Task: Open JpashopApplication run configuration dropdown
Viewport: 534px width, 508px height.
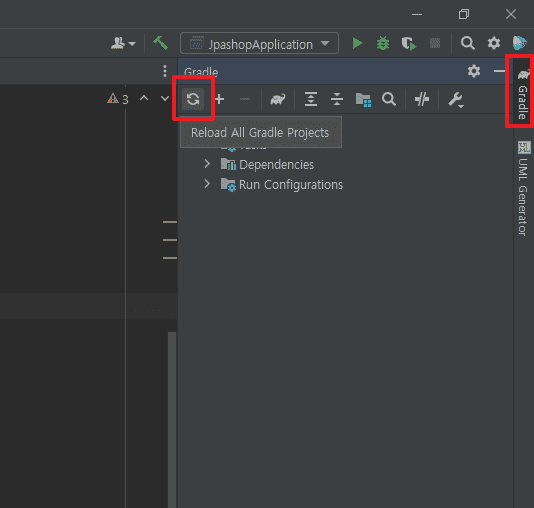Action: (260, 43)
